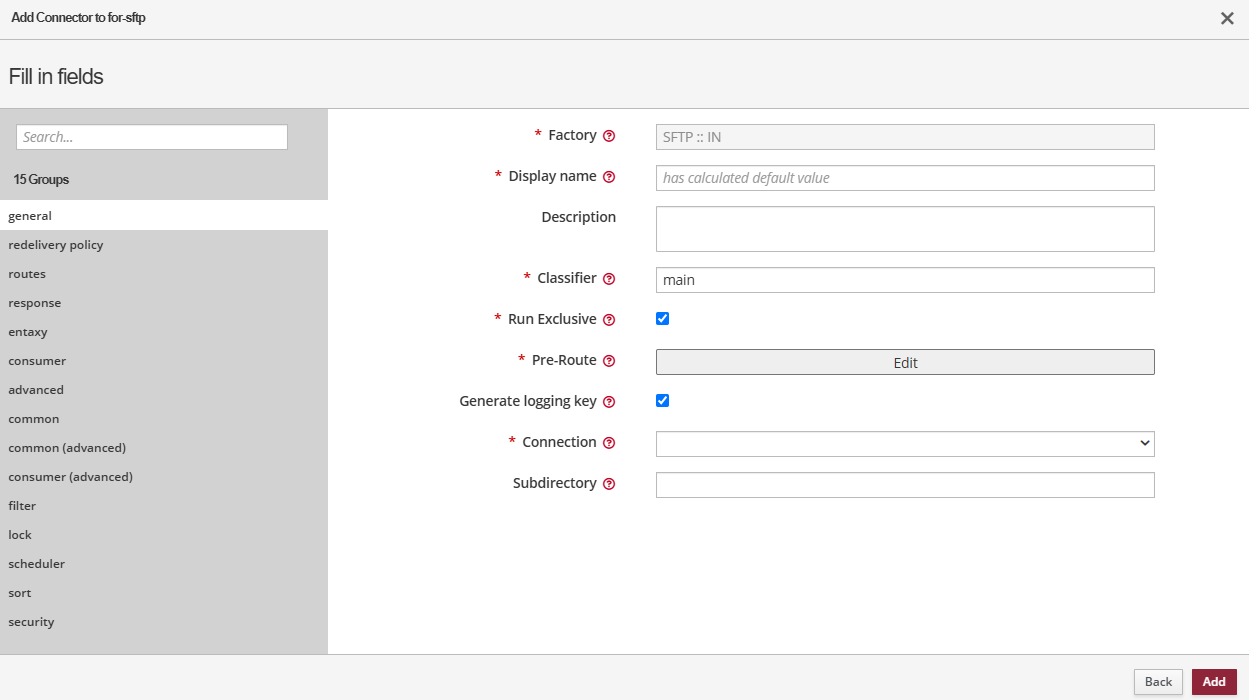Switch to the scheduler group

coord(37,564)
